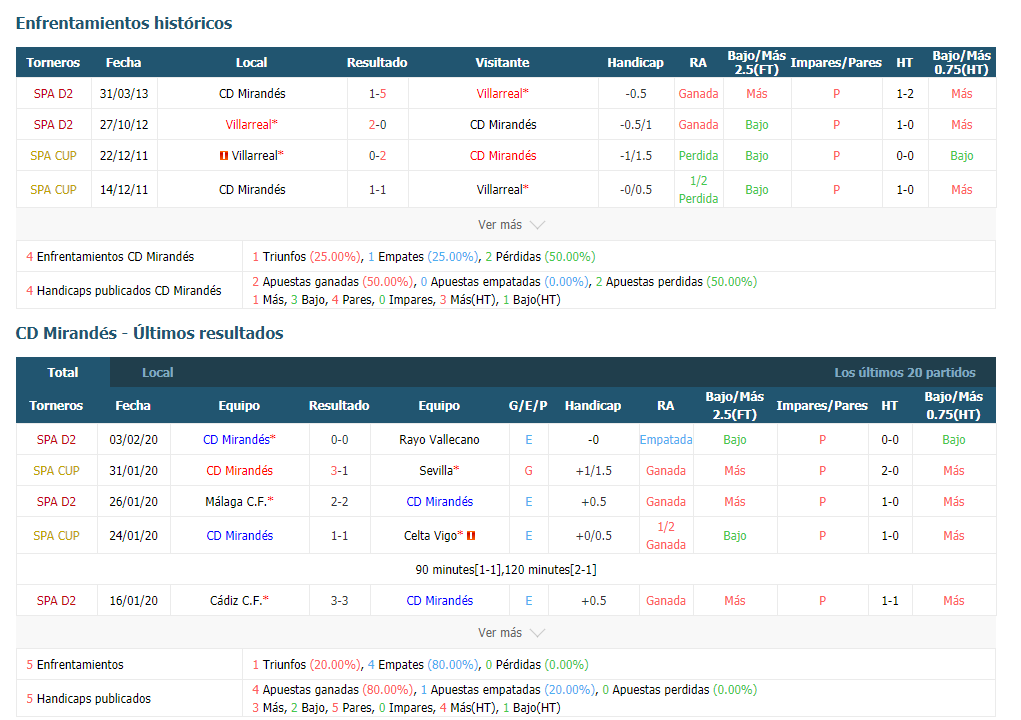Open Los últimos 20 partidos filter
Screen dimensions: 1021x720
point(904,372)
